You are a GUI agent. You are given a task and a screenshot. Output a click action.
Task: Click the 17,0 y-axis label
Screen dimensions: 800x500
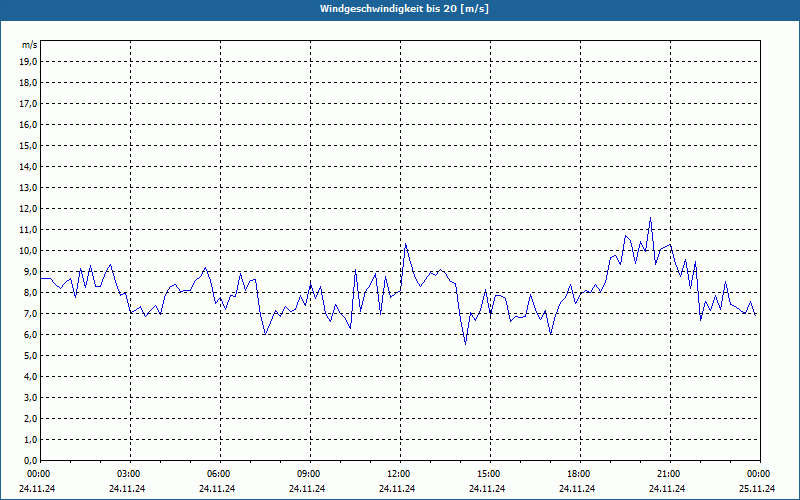click(x=29, y=104)
